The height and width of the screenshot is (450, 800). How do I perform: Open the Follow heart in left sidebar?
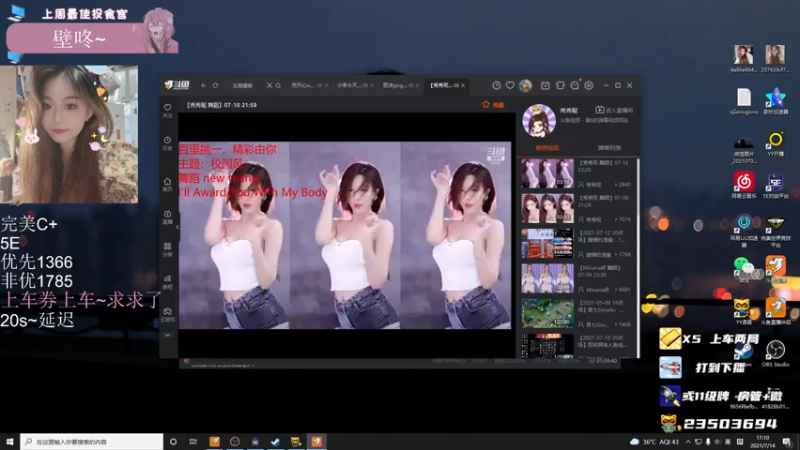[x=167, y=110]
